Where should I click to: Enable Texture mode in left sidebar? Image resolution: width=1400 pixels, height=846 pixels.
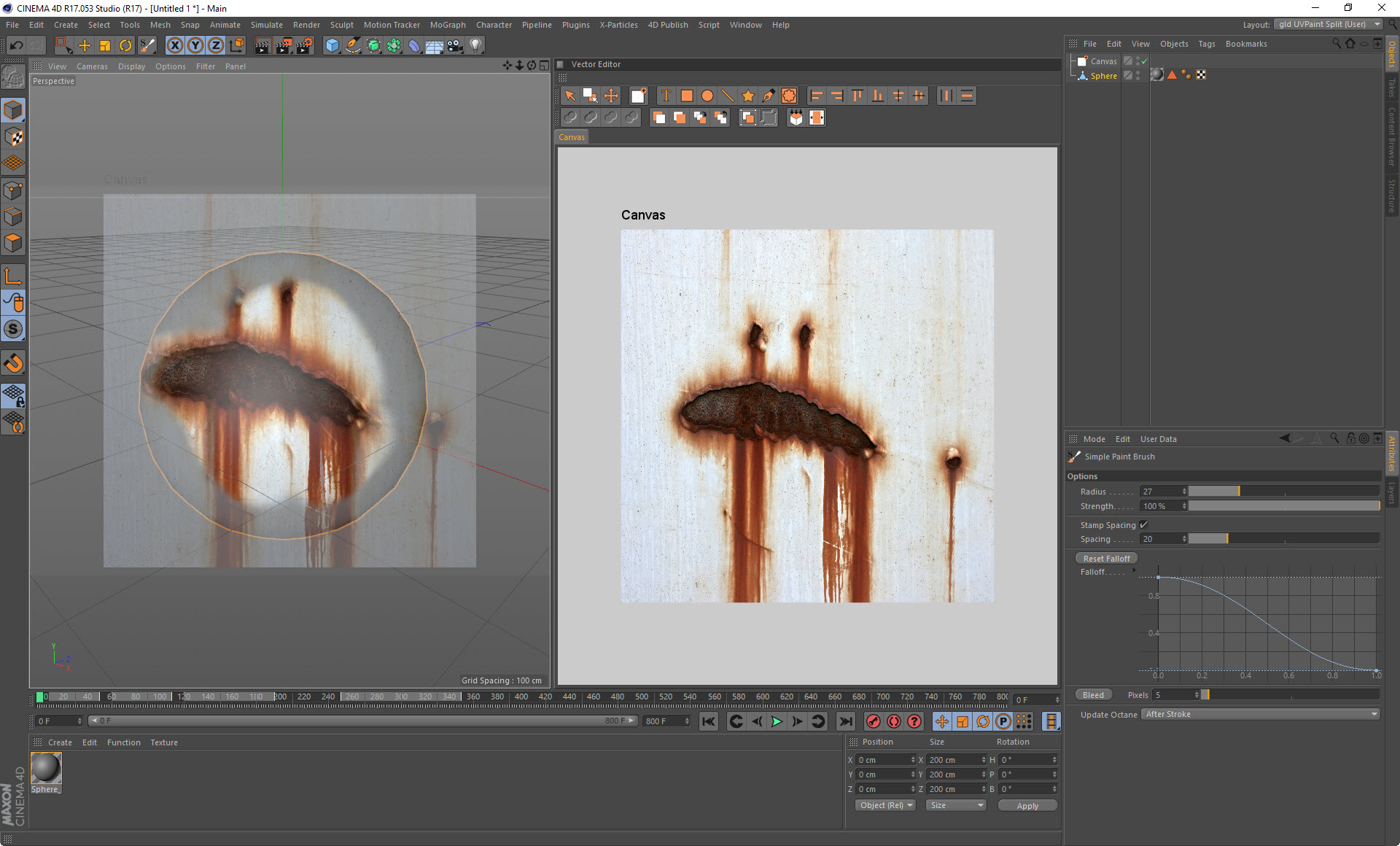(13, 137)
